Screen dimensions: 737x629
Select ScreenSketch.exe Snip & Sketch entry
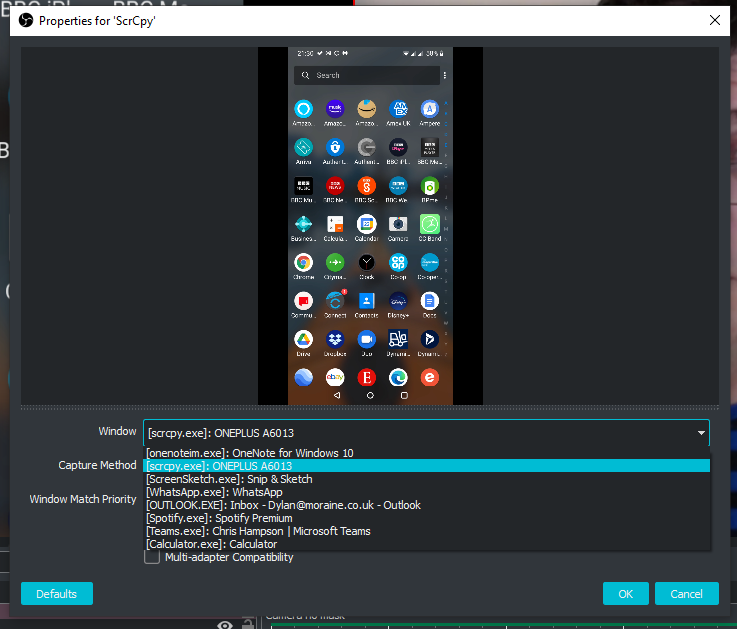[426, 479]
